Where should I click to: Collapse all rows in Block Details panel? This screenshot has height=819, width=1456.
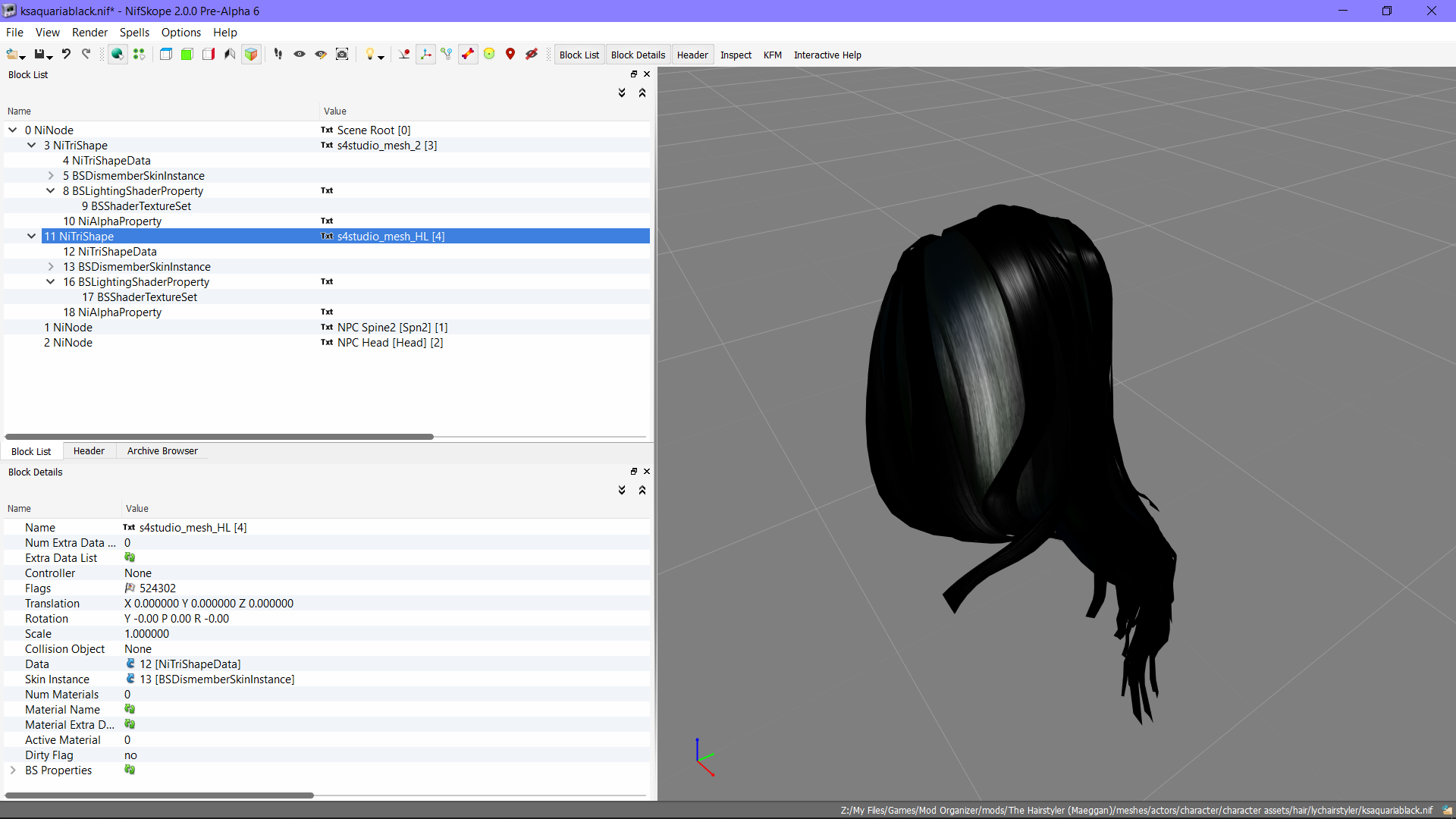point(642,490)
